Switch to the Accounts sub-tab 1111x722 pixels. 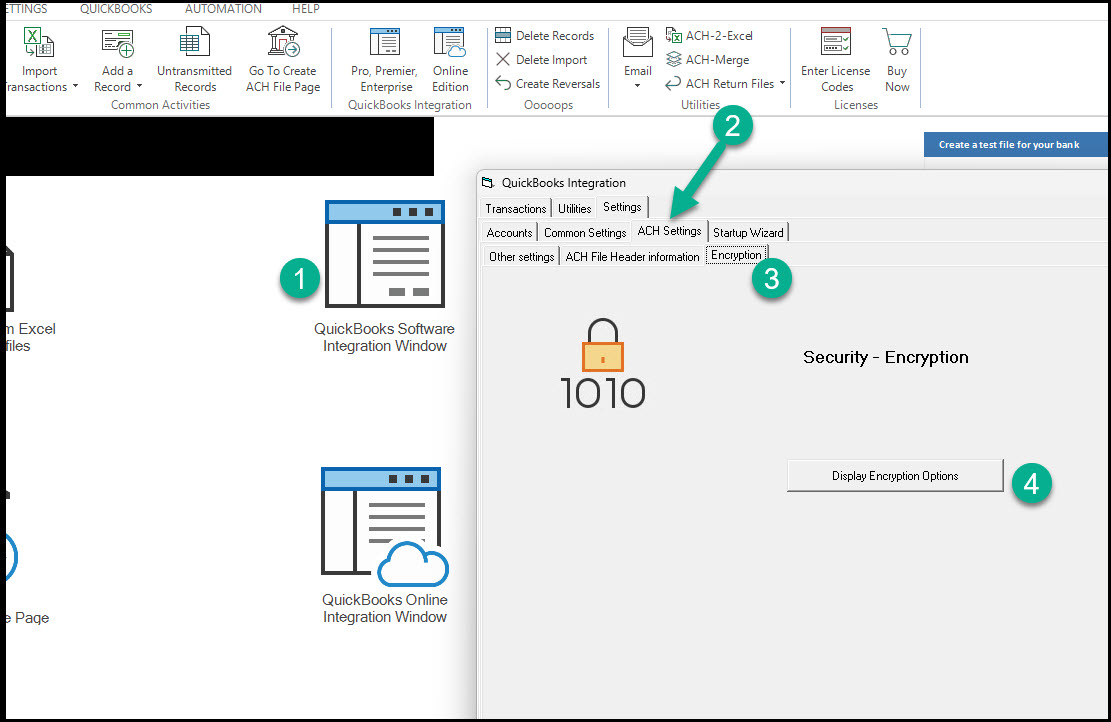point(509,232)
